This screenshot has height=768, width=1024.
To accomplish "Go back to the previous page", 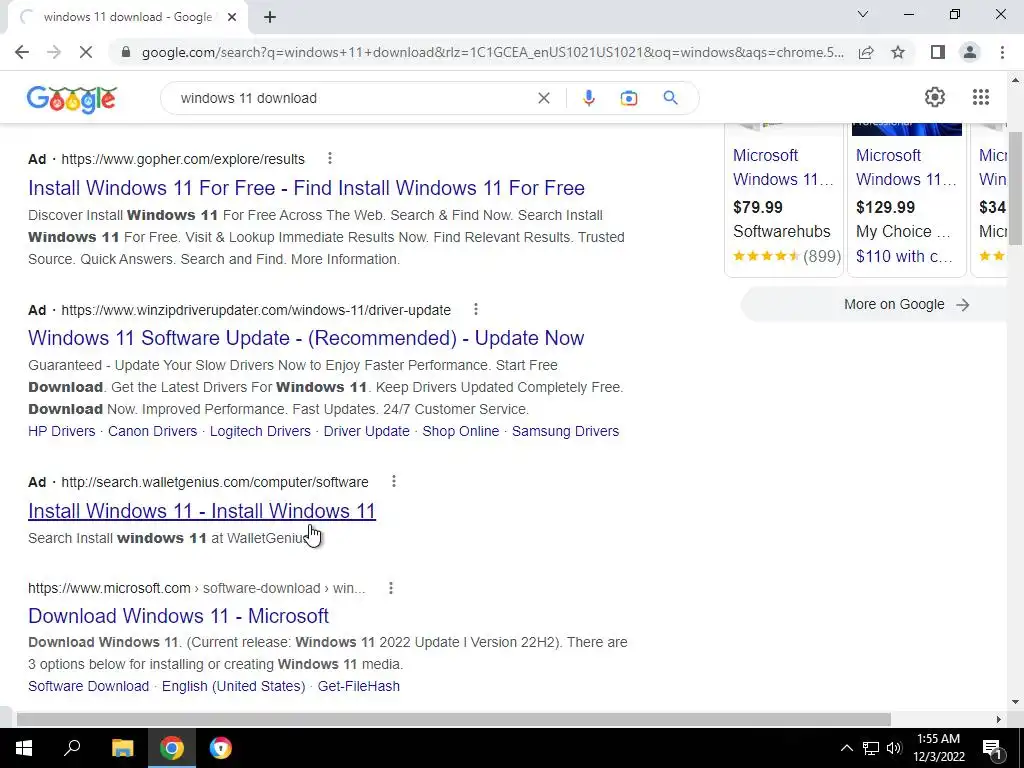I will coord(22,52).
